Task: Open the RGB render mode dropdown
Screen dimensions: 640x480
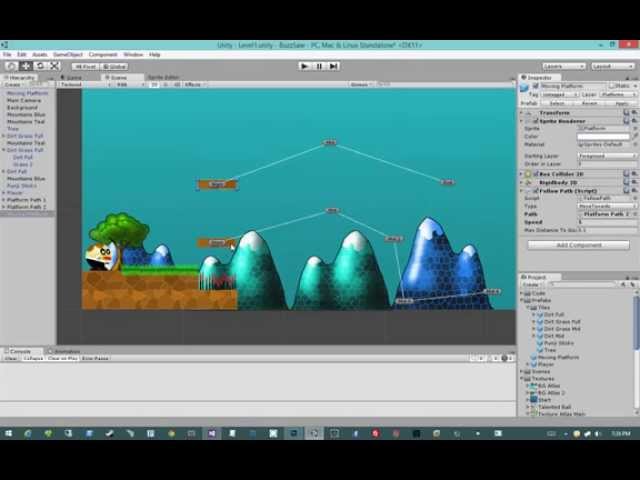Action: 130,84
